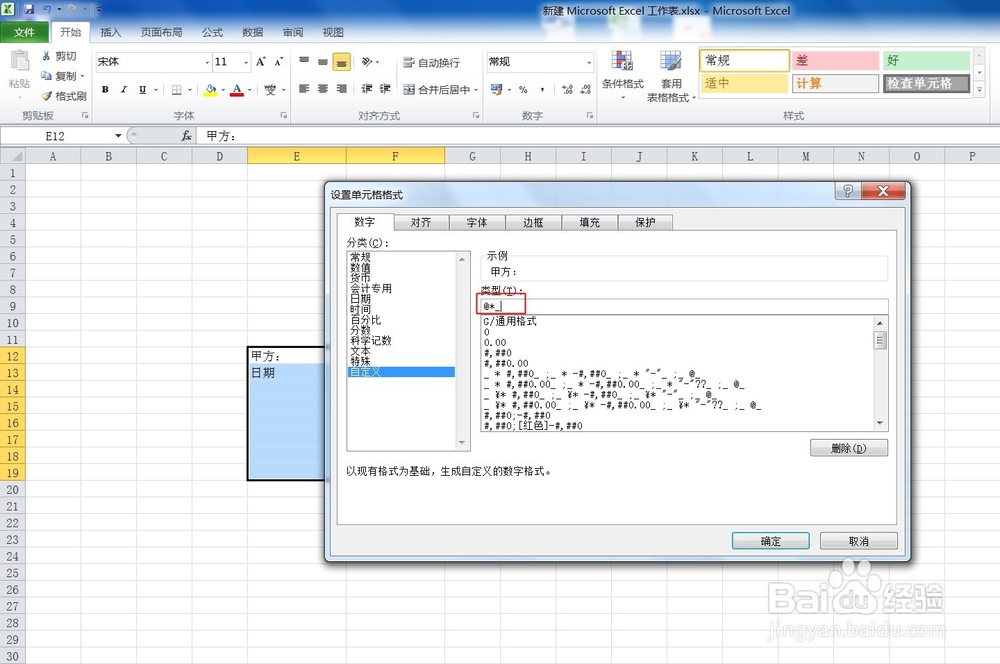Decrease font size with small A icon
1000x664 pixels.
pos(279,62)
